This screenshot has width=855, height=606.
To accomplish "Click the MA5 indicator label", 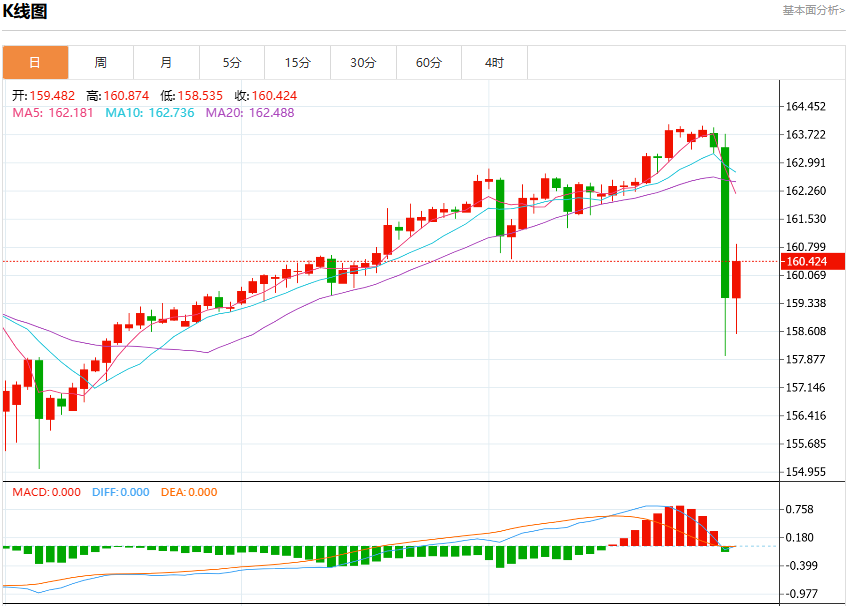I will tap(53, 113).
